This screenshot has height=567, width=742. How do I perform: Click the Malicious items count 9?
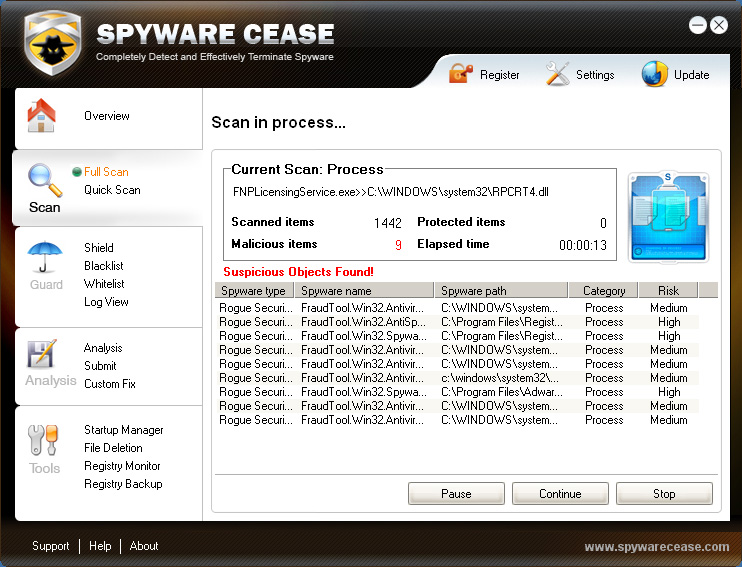(398, 245)
